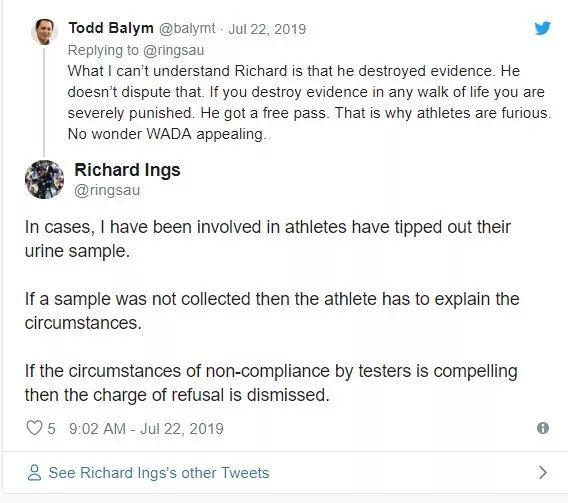Viewport: 568px width, 503px height.
Task: Open the Jul 22, 2019 reply date
Action: click(x=267, y=29)
